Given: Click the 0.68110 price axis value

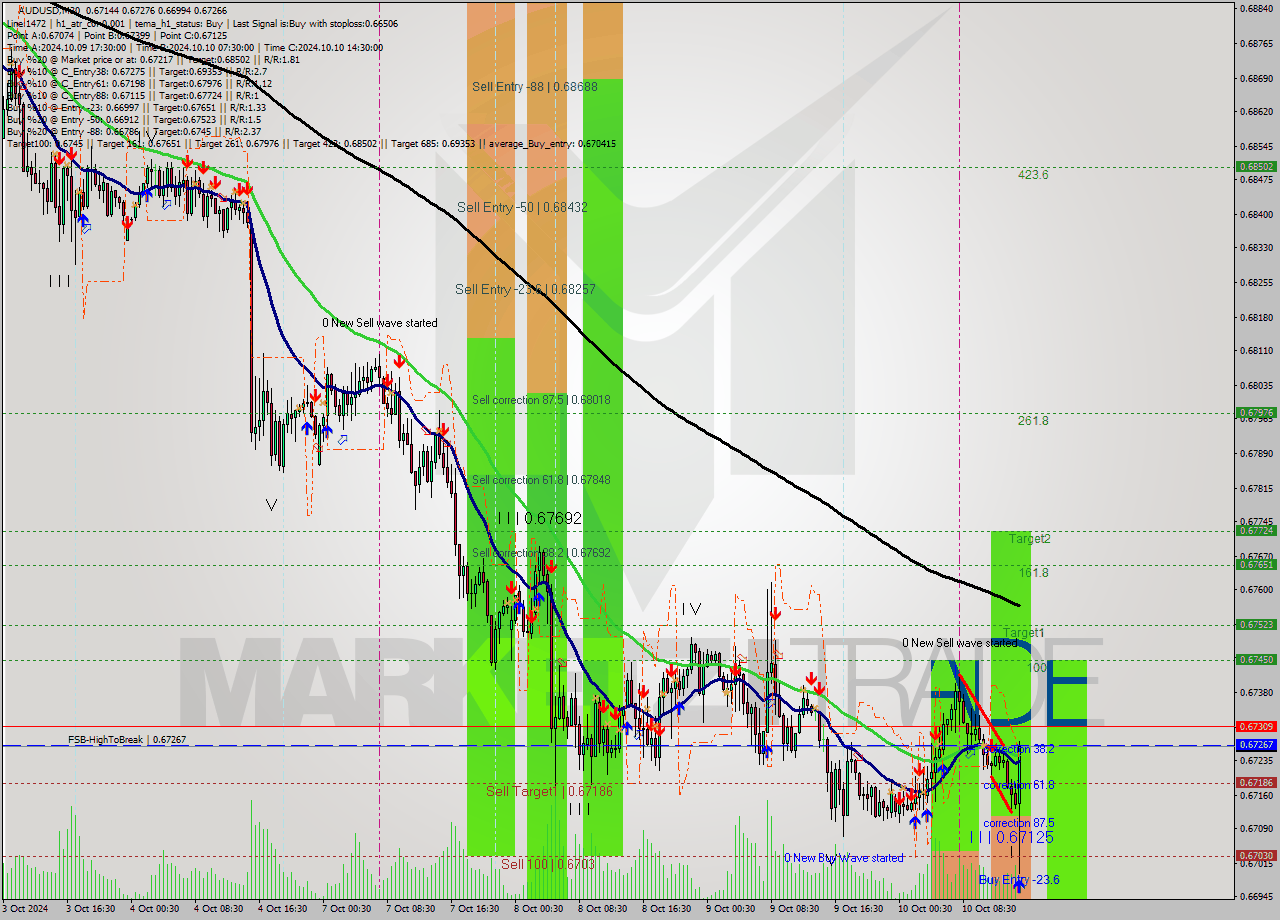Looking at the screenshot, I should [x=1256, y=351].
